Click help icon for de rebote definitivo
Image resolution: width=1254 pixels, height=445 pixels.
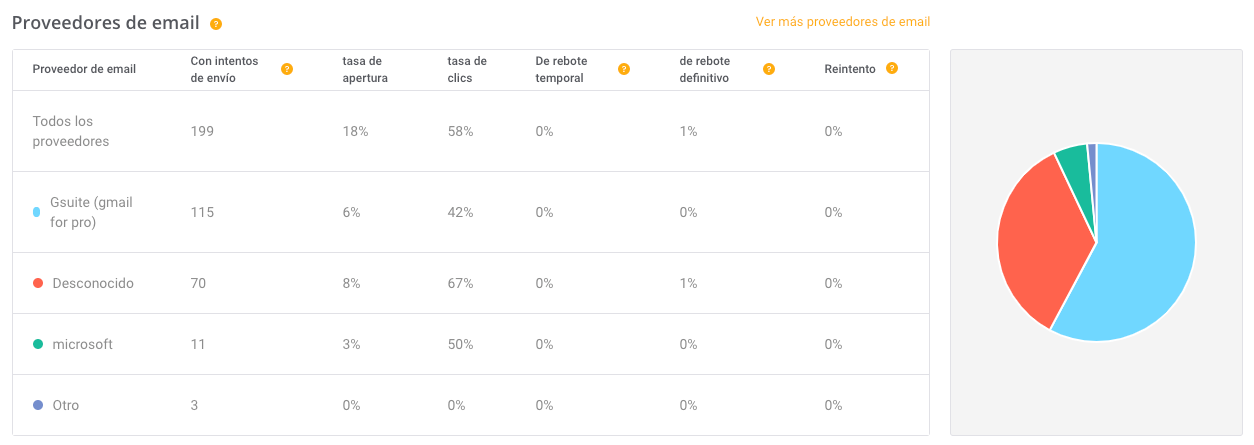769,69
